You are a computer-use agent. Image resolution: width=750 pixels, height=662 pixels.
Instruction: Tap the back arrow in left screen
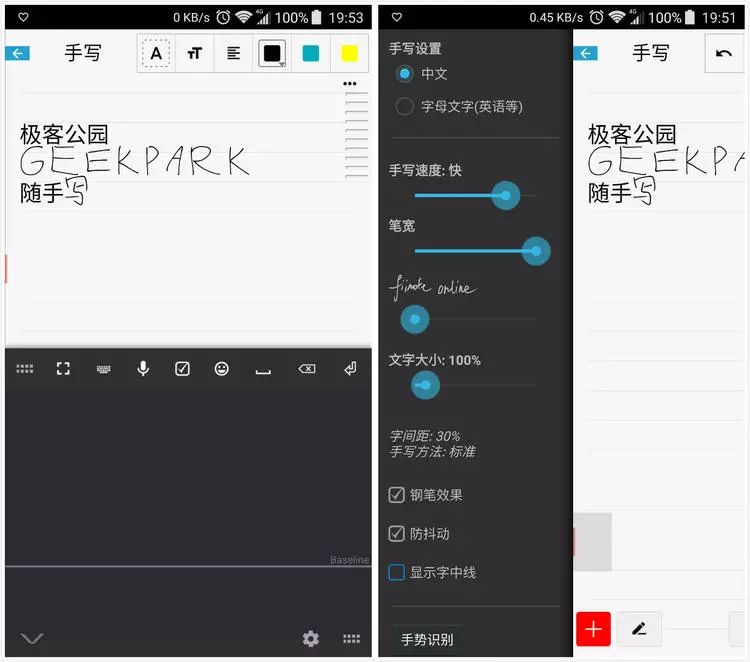click(x=18, y=53)
